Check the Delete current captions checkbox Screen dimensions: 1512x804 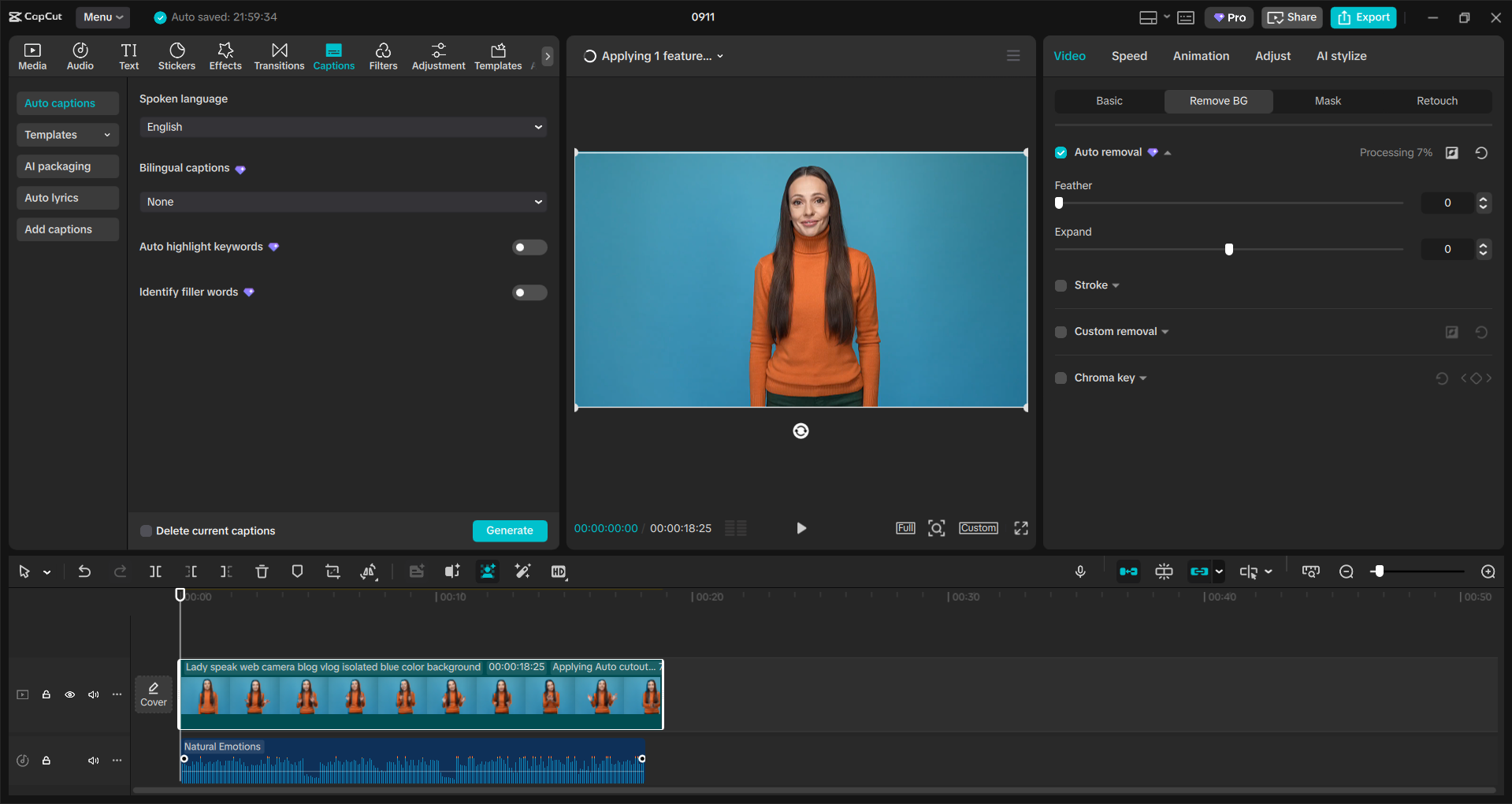coord(146,530)
